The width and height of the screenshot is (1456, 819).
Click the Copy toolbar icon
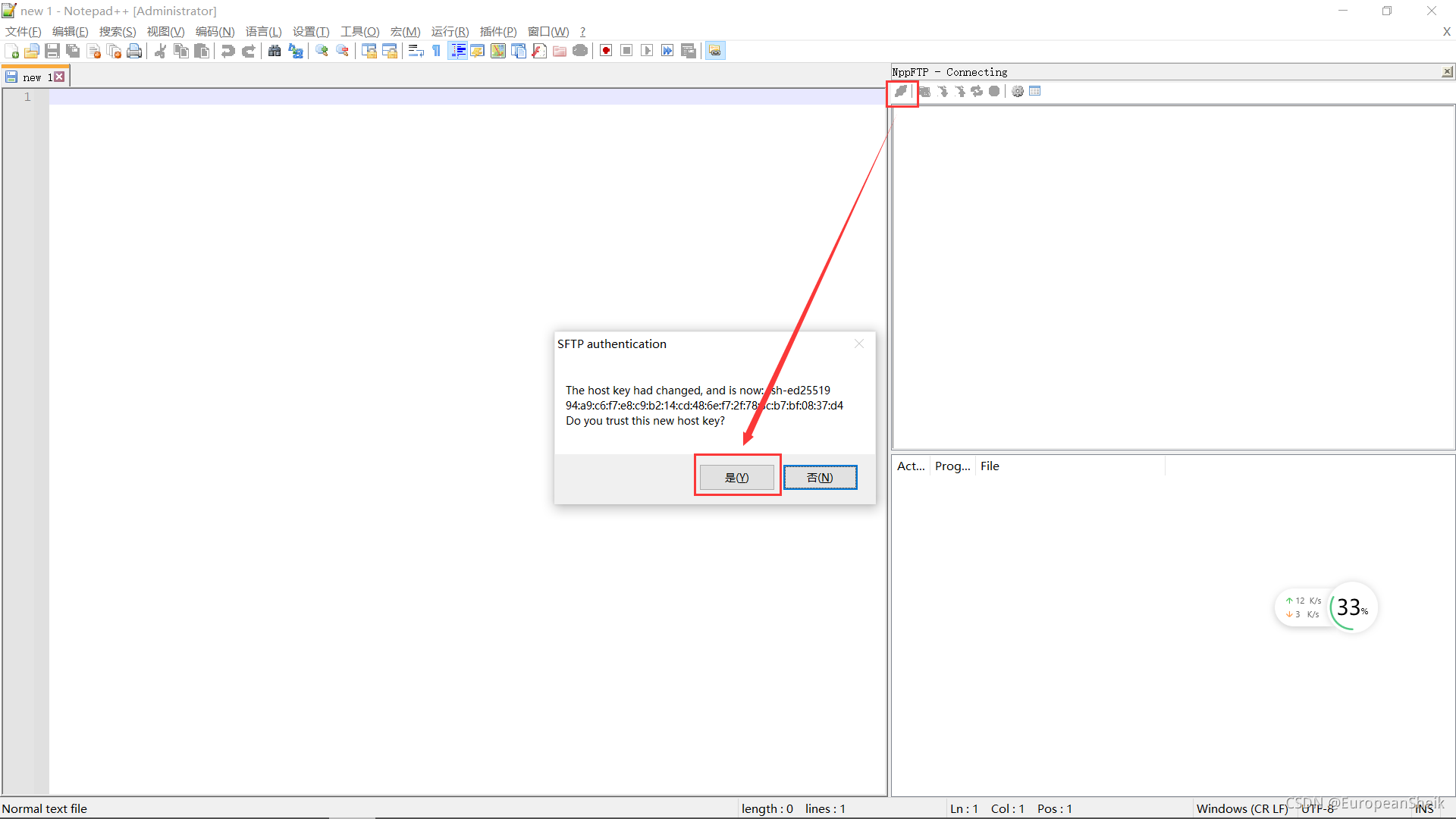[181, 51]
